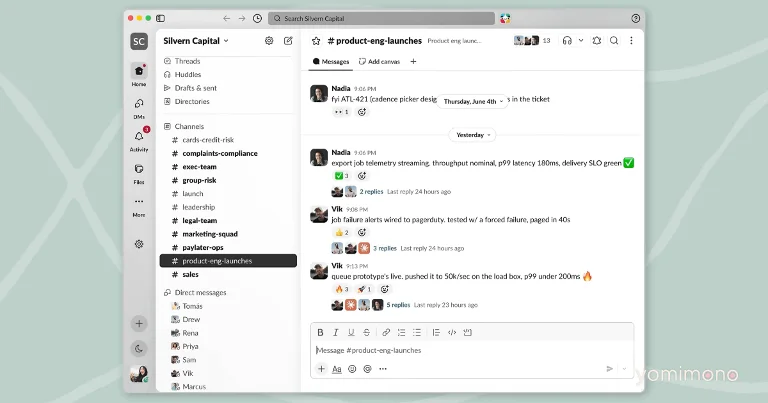The width and height of the screenshot is (768, 403).
Task: Insert a bulleted list in composer
Action: (x=417, y=332)
